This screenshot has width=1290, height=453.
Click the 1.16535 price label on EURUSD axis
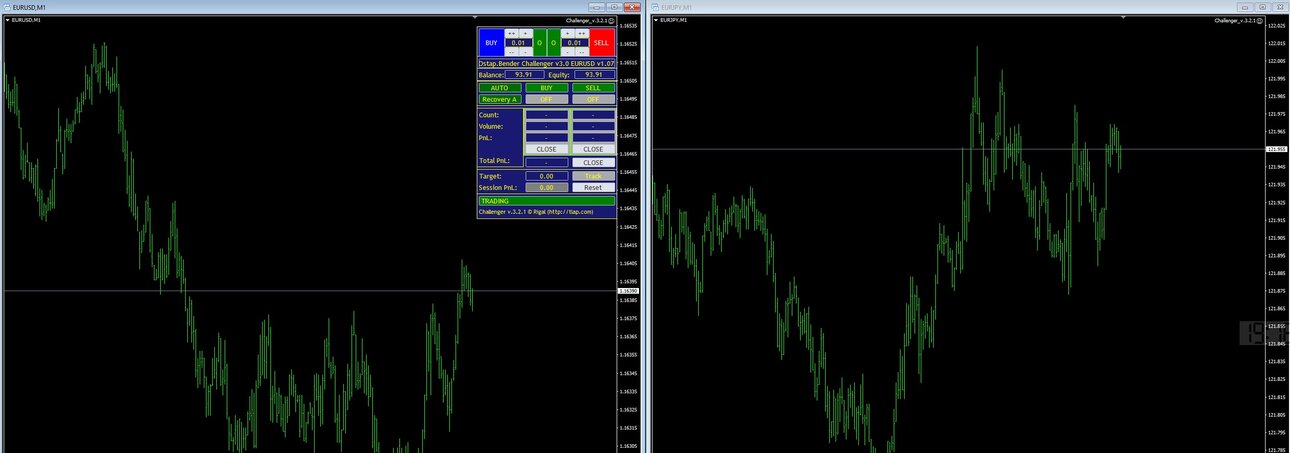(630, 26)
